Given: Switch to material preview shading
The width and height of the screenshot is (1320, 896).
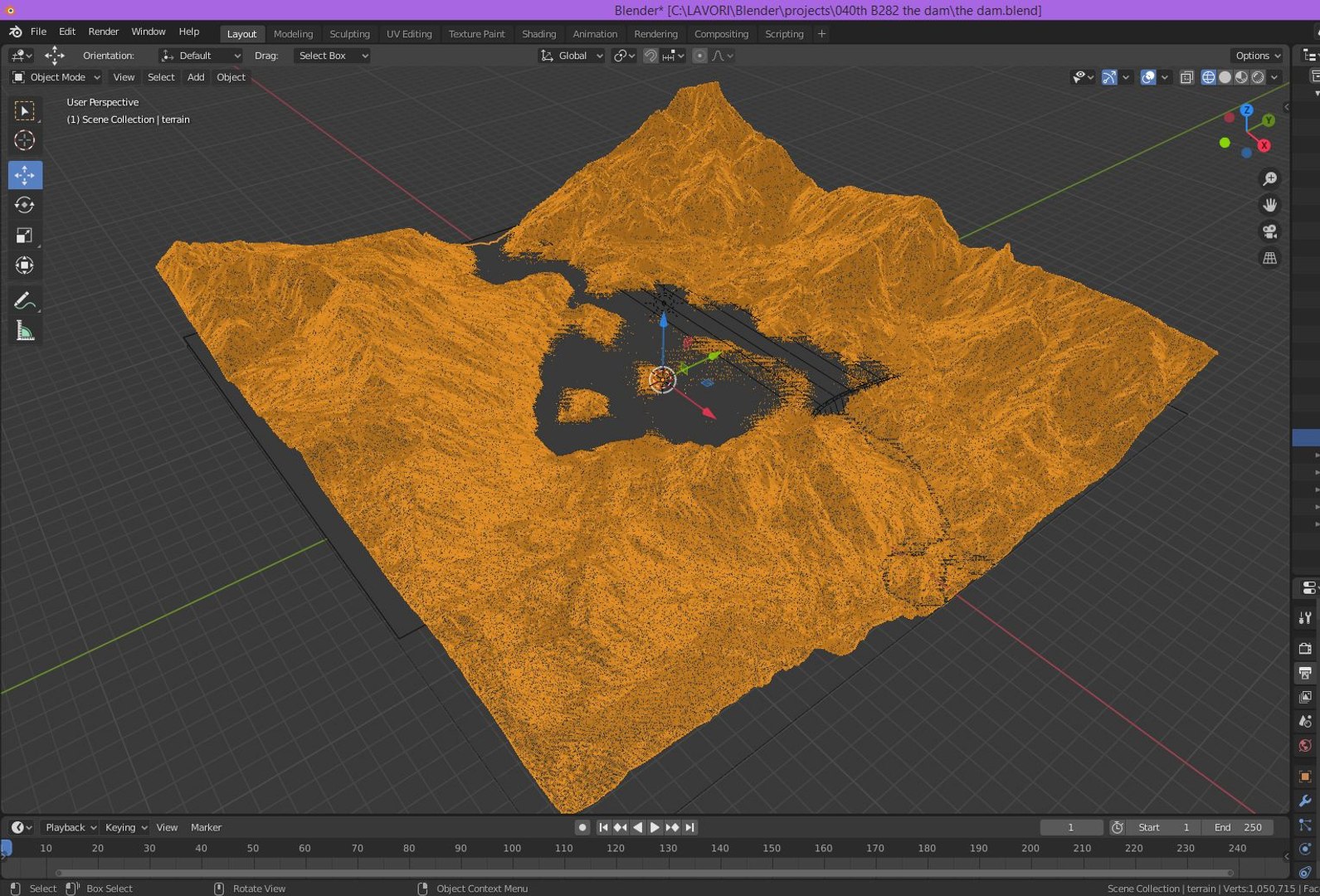Looking at the screenshot, I should pyautogui.click(x=1241, y=77).
